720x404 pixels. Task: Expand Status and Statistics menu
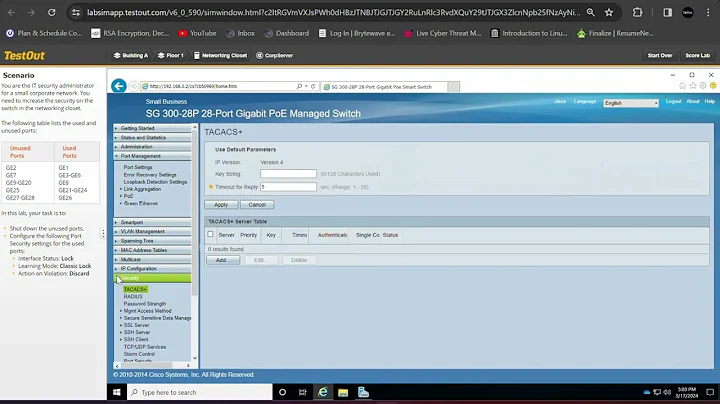point(152,138)
